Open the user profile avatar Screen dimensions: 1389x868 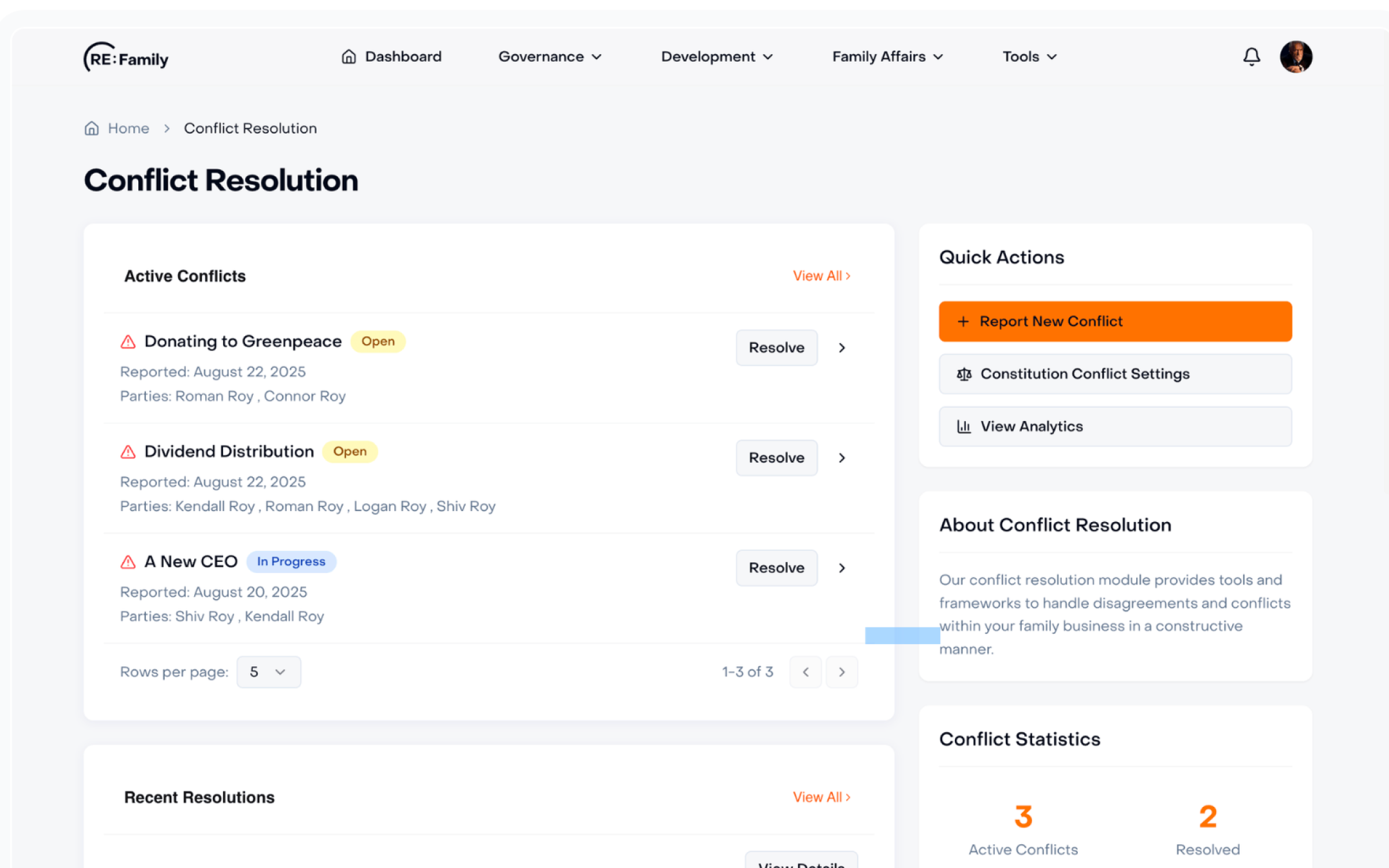1295,57
